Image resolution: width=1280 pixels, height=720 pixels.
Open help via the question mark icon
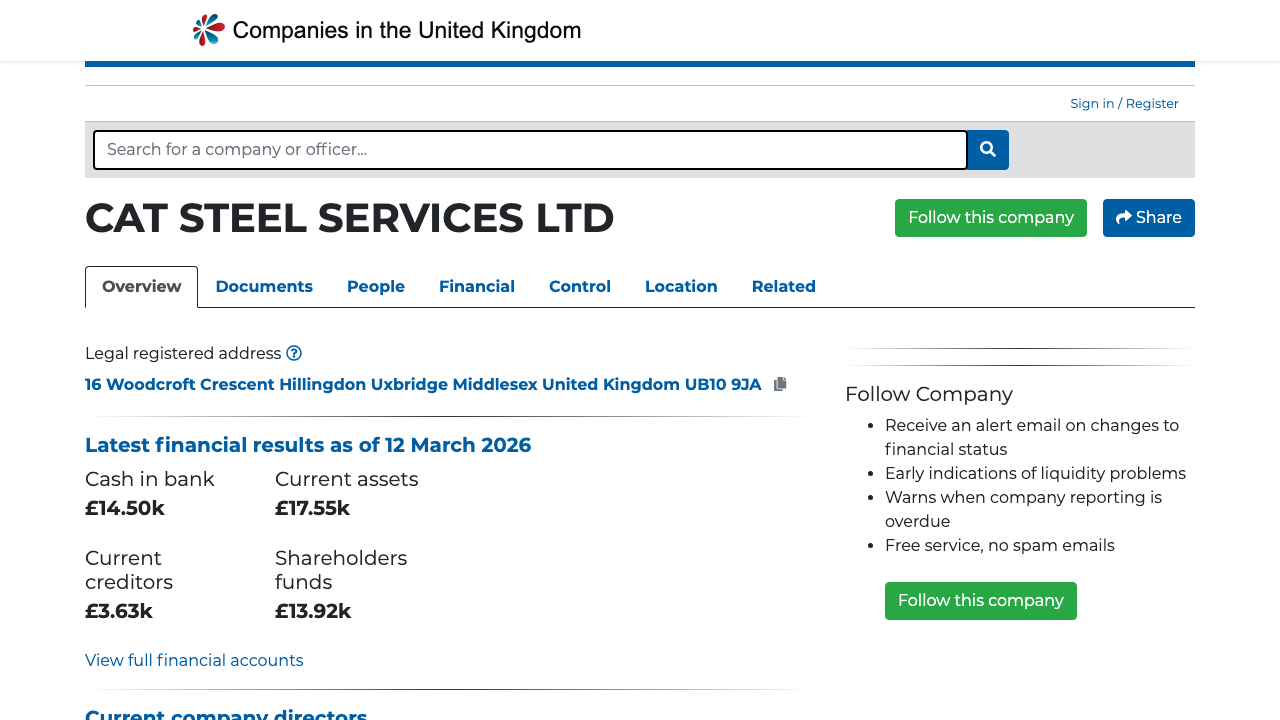click(295, 353)
